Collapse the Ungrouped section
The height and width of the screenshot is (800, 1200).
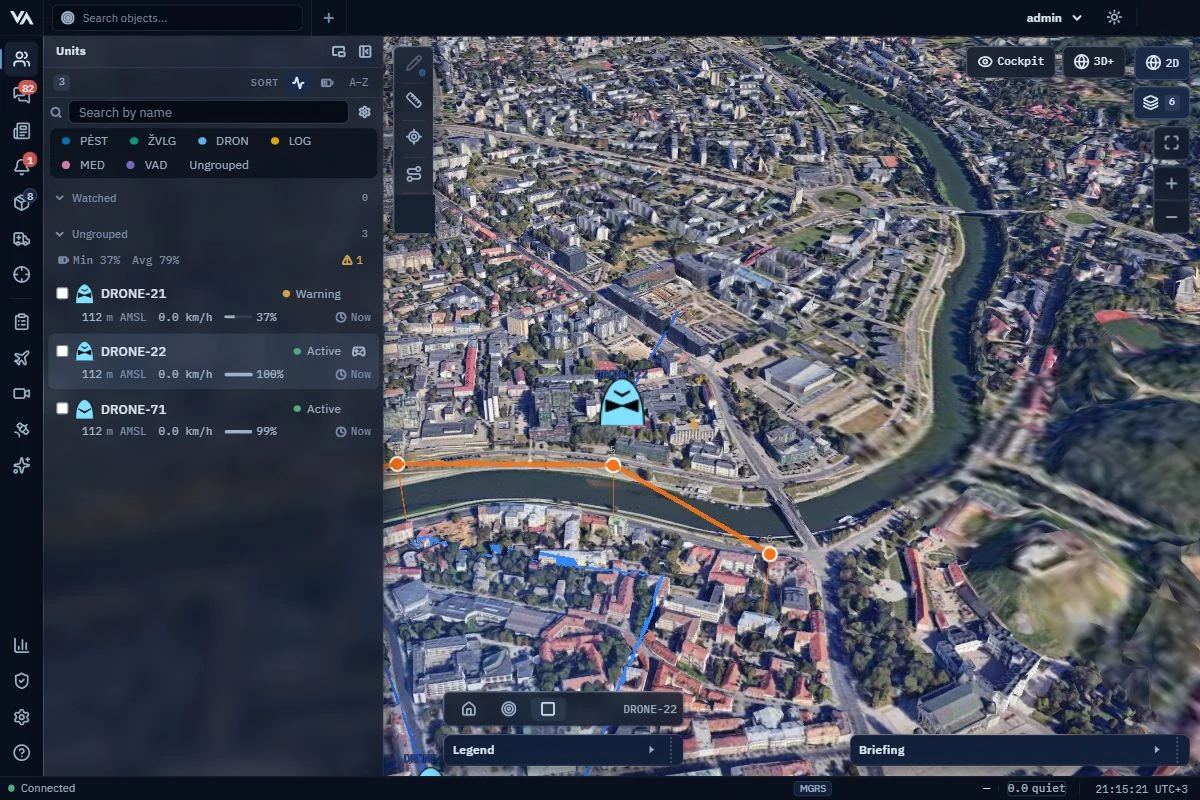(x=212, y=234)
